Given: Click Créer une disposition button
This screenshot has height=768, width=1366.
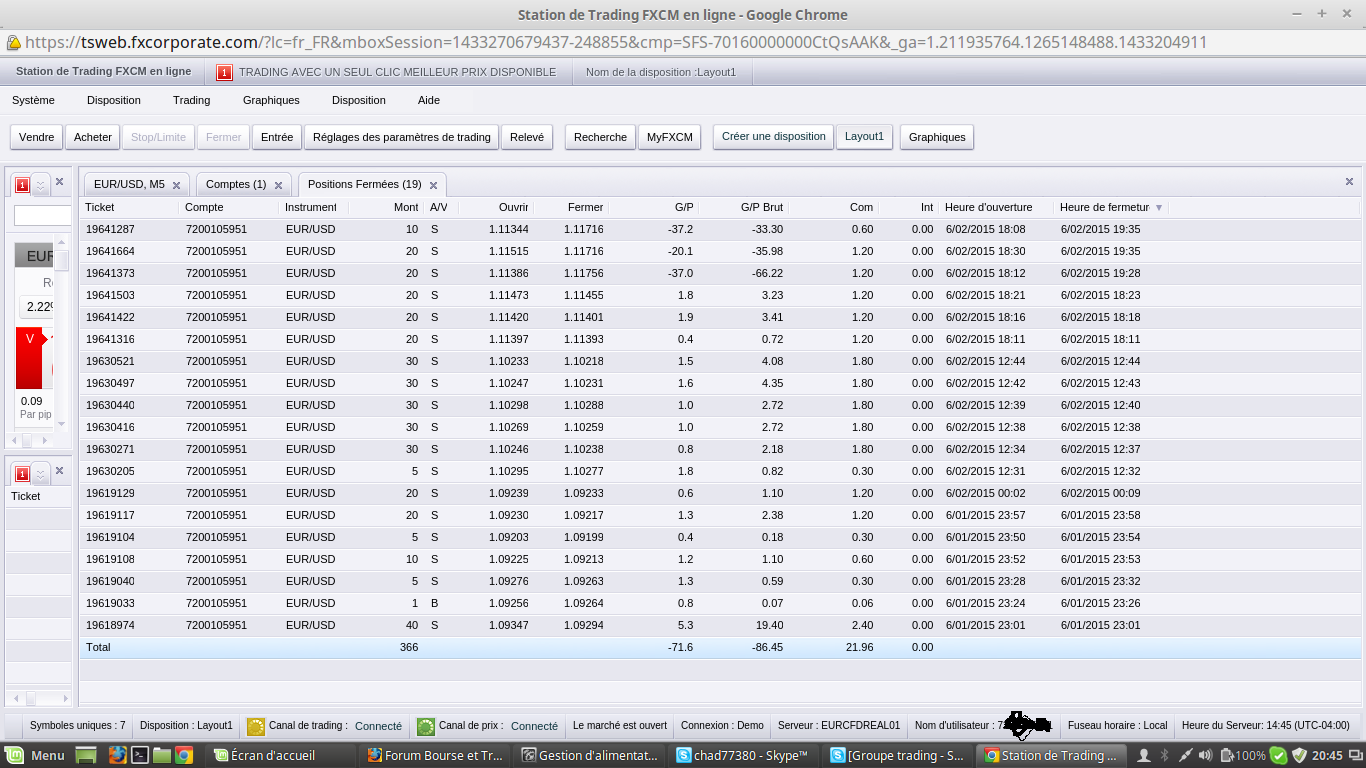Looking at the screenshot, I should pos(774,137).
